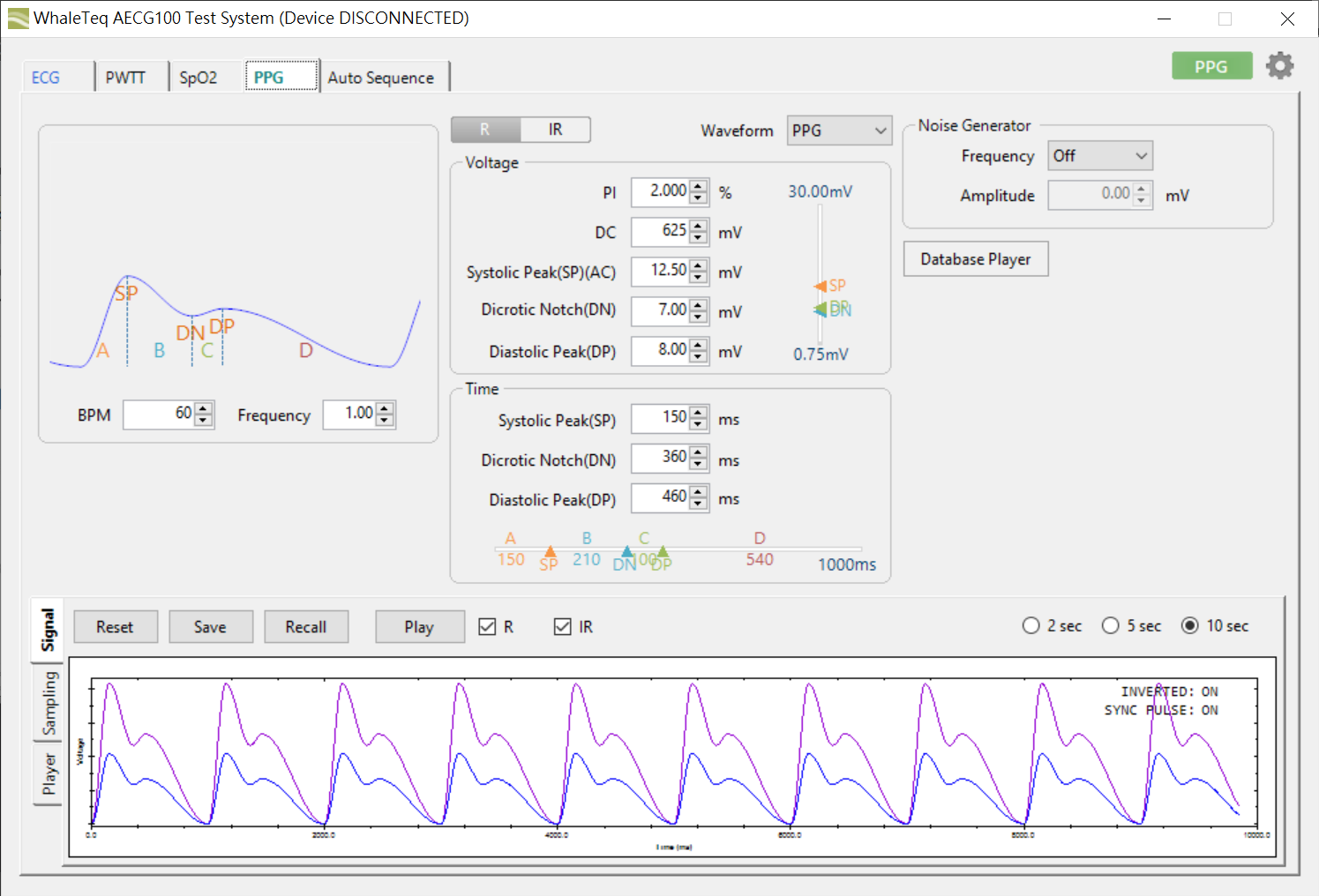Uncheck the IR checkbox
The width and height of the screenshot is (1319, 896).
[x=563, y=626]
